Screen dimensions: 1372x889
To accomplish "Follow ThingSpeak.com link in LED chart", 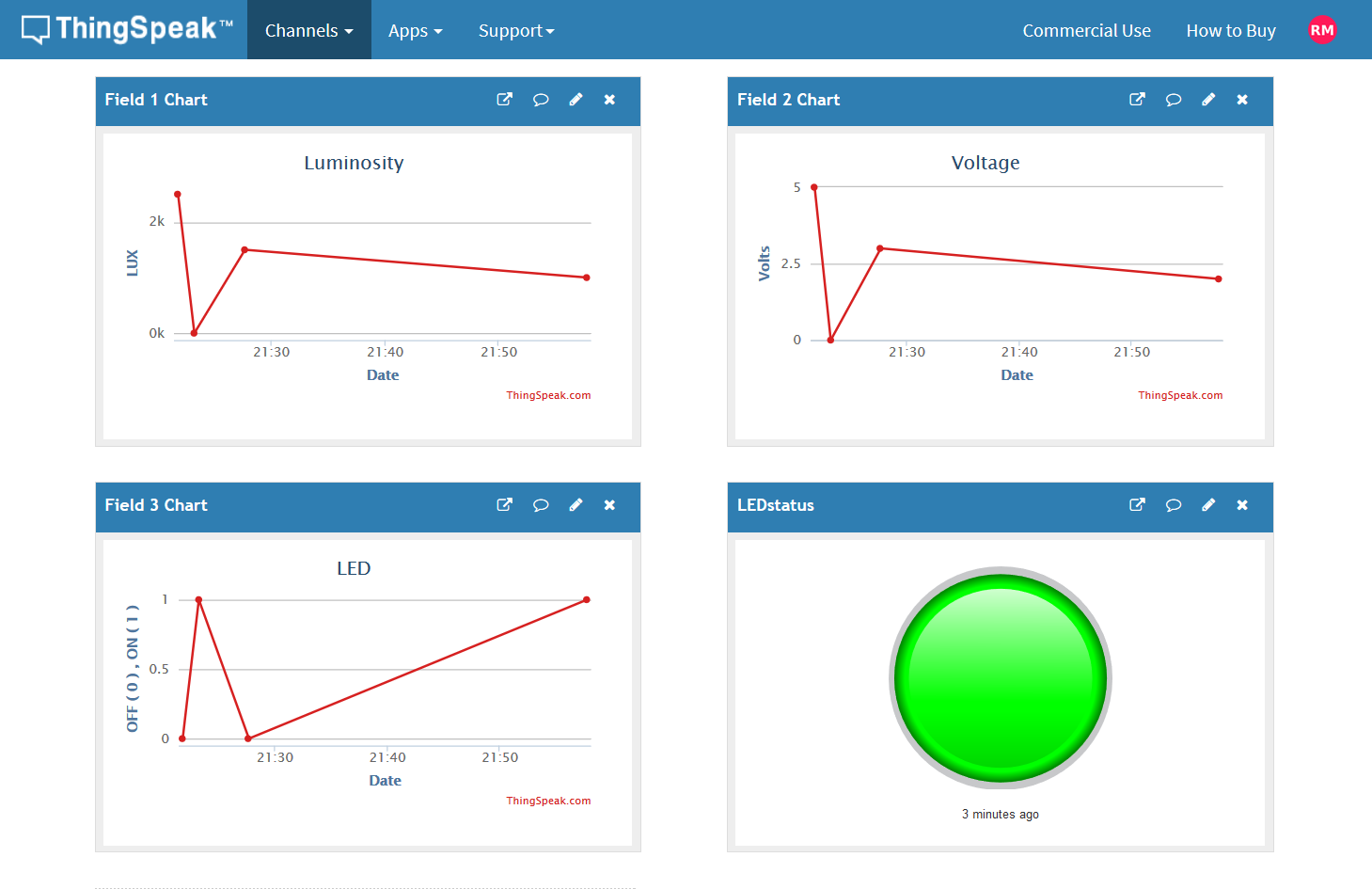I will pyautogui.click(x=548, y=801).
